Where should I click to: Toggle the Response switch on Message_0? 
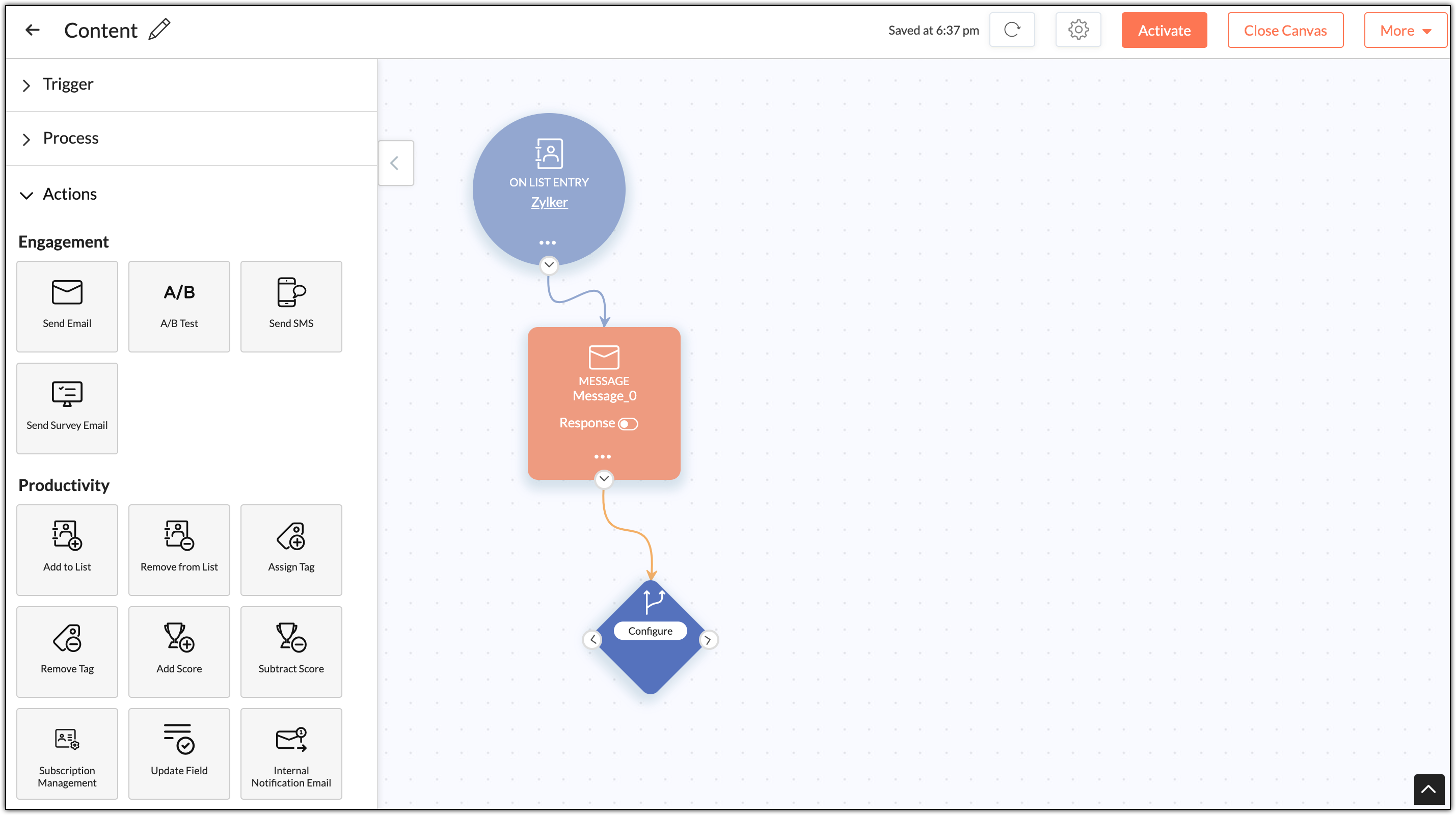click(628, 424)
